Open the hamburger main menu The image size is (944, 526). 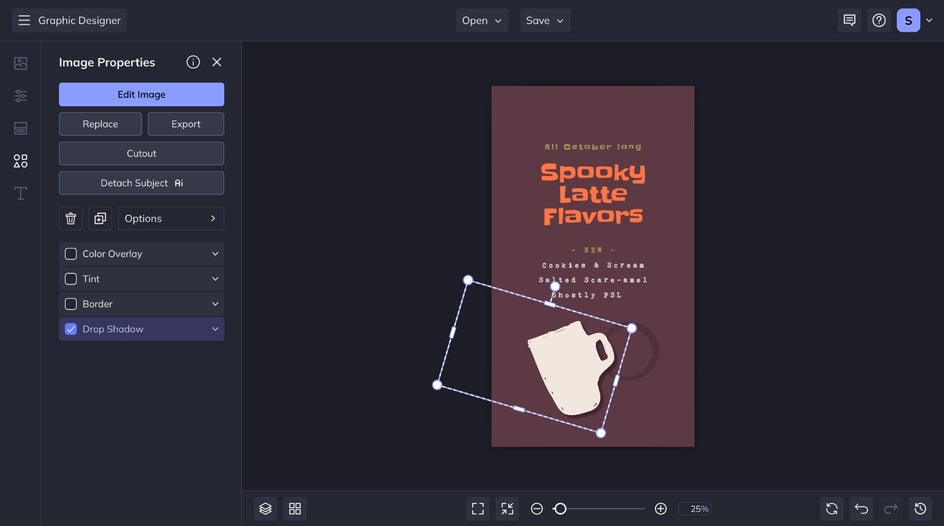click(24, 20)
